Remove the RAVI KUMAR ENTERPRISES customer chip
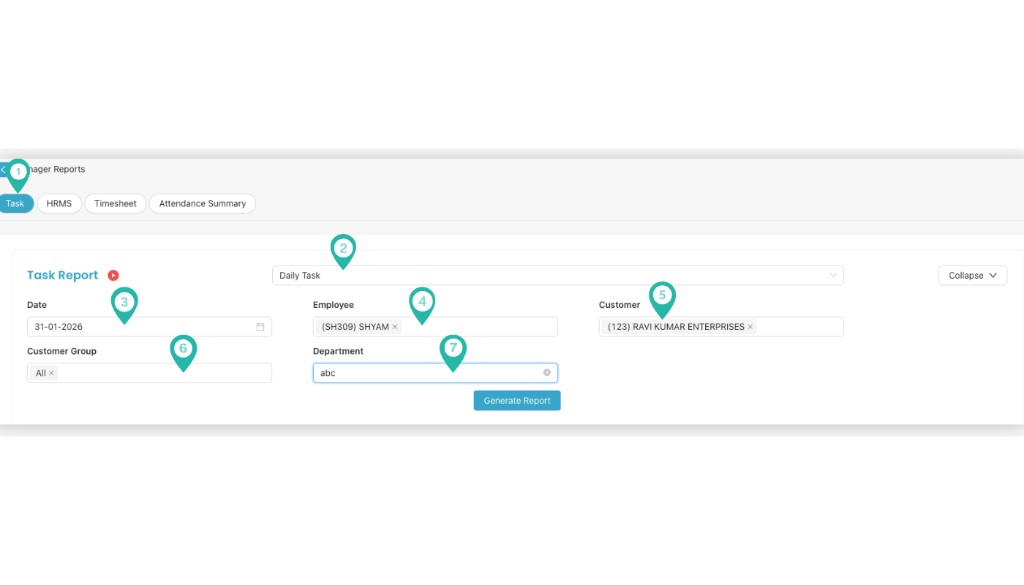 [x=749, y=326]
